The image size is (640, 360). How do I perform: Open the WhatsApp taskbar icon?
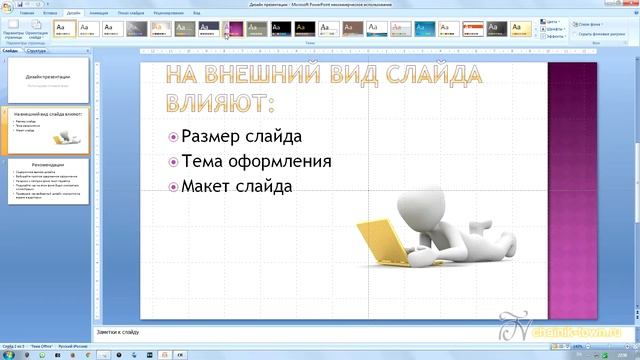point(42,355)
